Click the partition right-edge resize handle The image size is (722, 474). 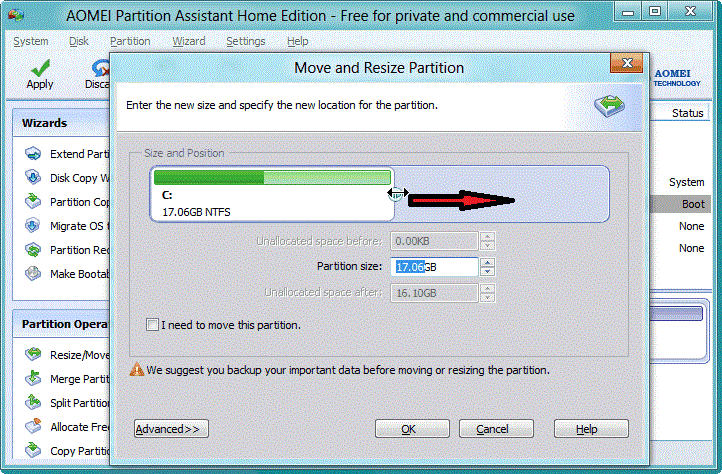coord(397,193)
